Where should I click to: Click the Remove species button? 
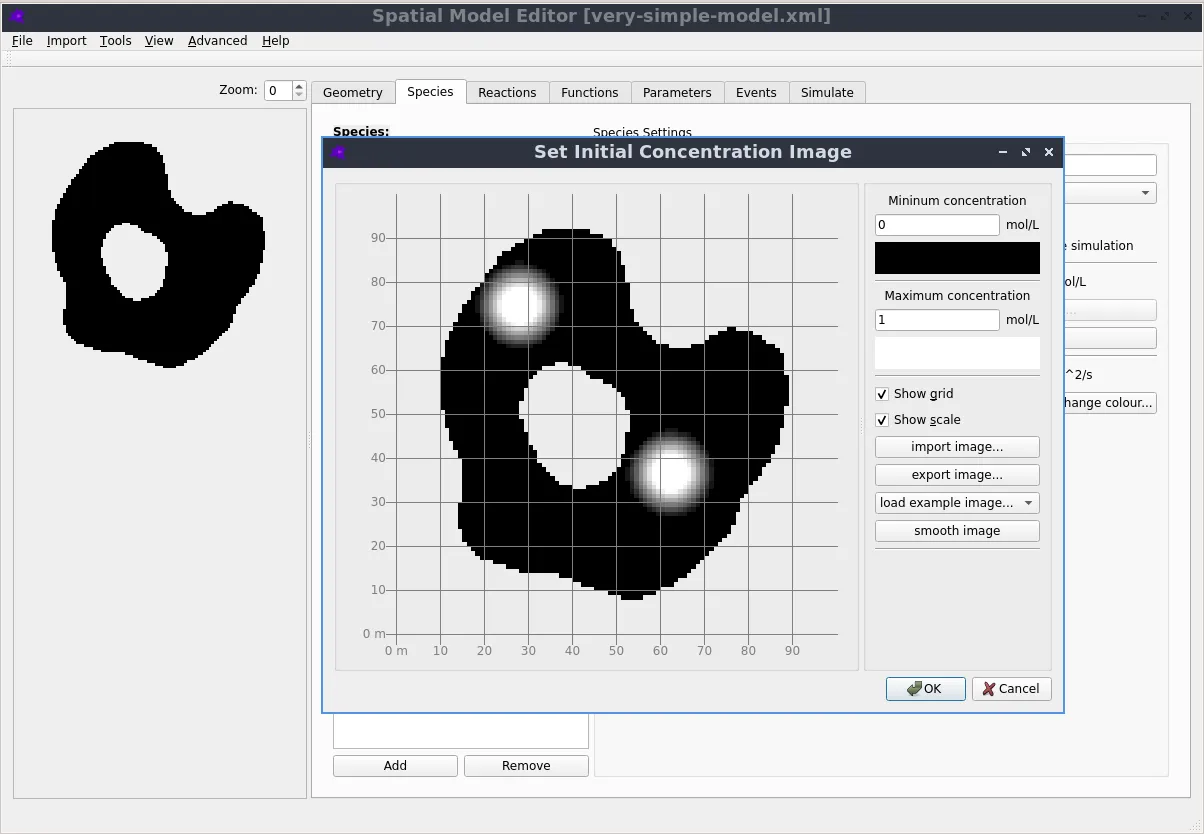(x=526, y=766)
